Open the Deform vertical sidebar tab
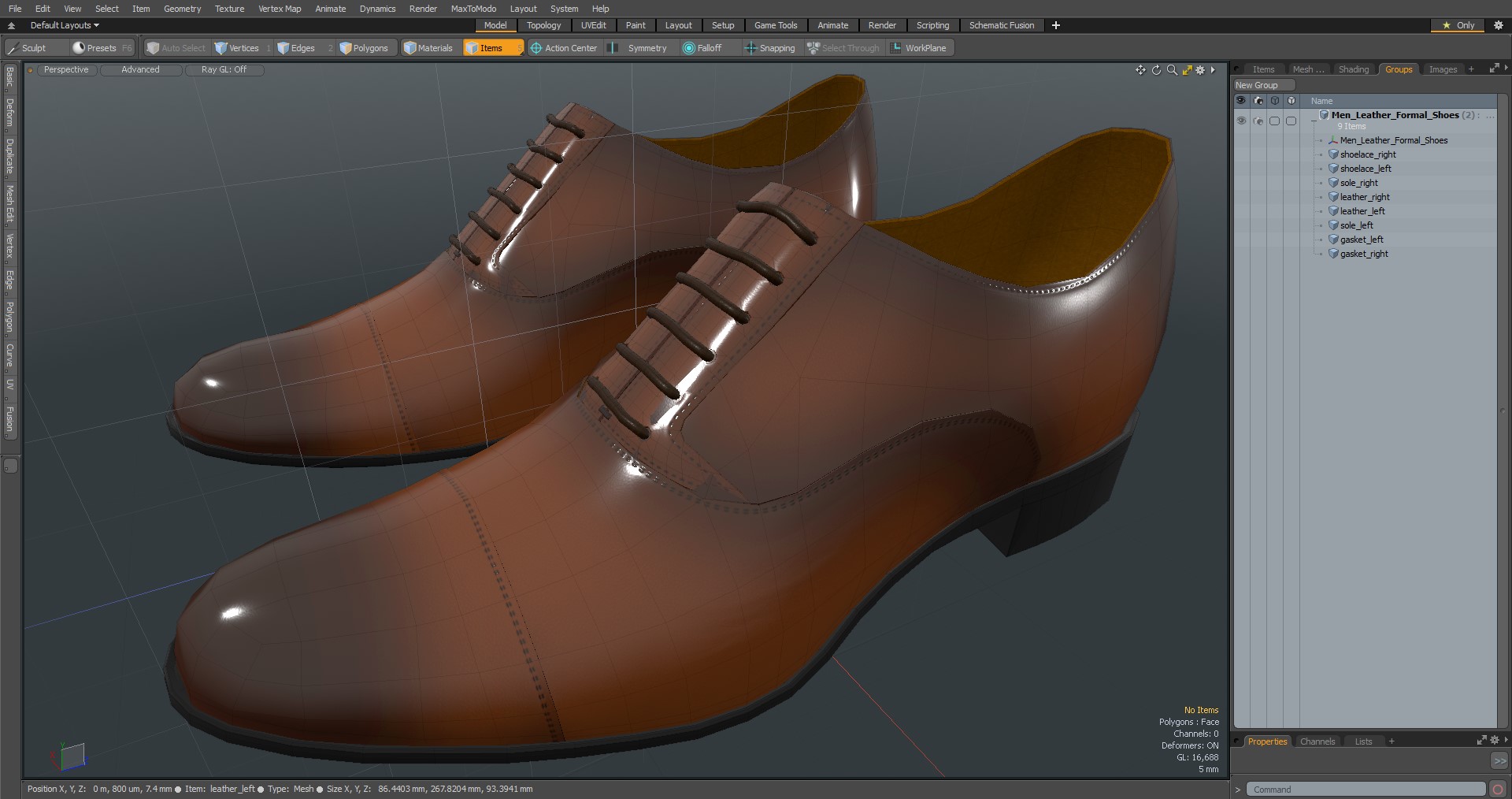Screen dimensions: 1512x799 (x=9, y=113)
